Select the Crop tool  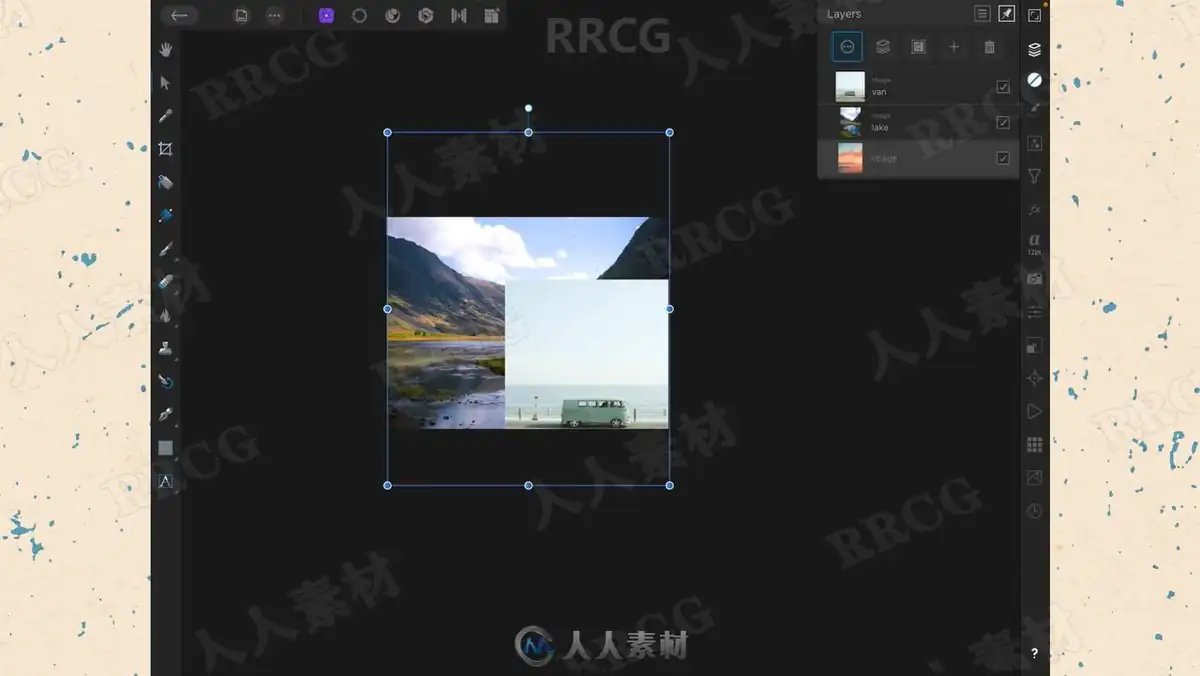click(x=166, y=149)
